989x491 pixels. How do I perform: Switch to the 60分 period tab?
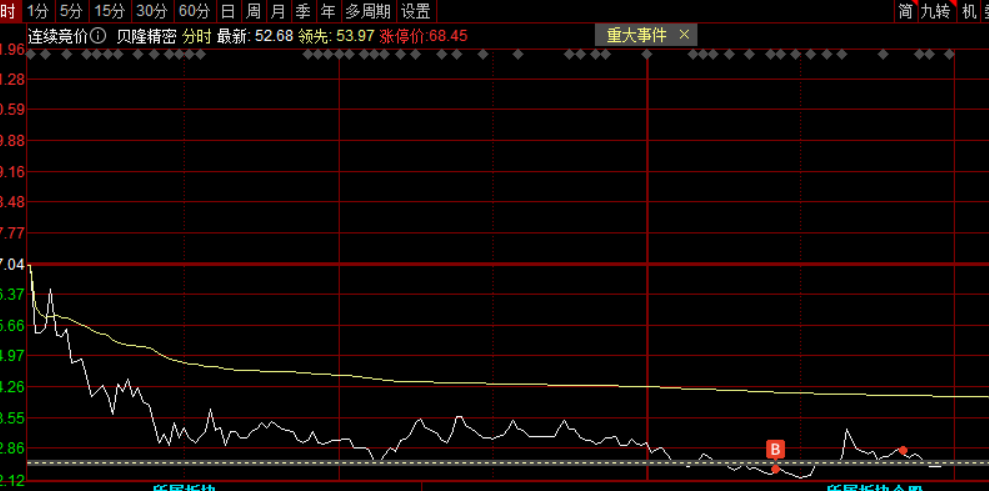pos(194,11)
